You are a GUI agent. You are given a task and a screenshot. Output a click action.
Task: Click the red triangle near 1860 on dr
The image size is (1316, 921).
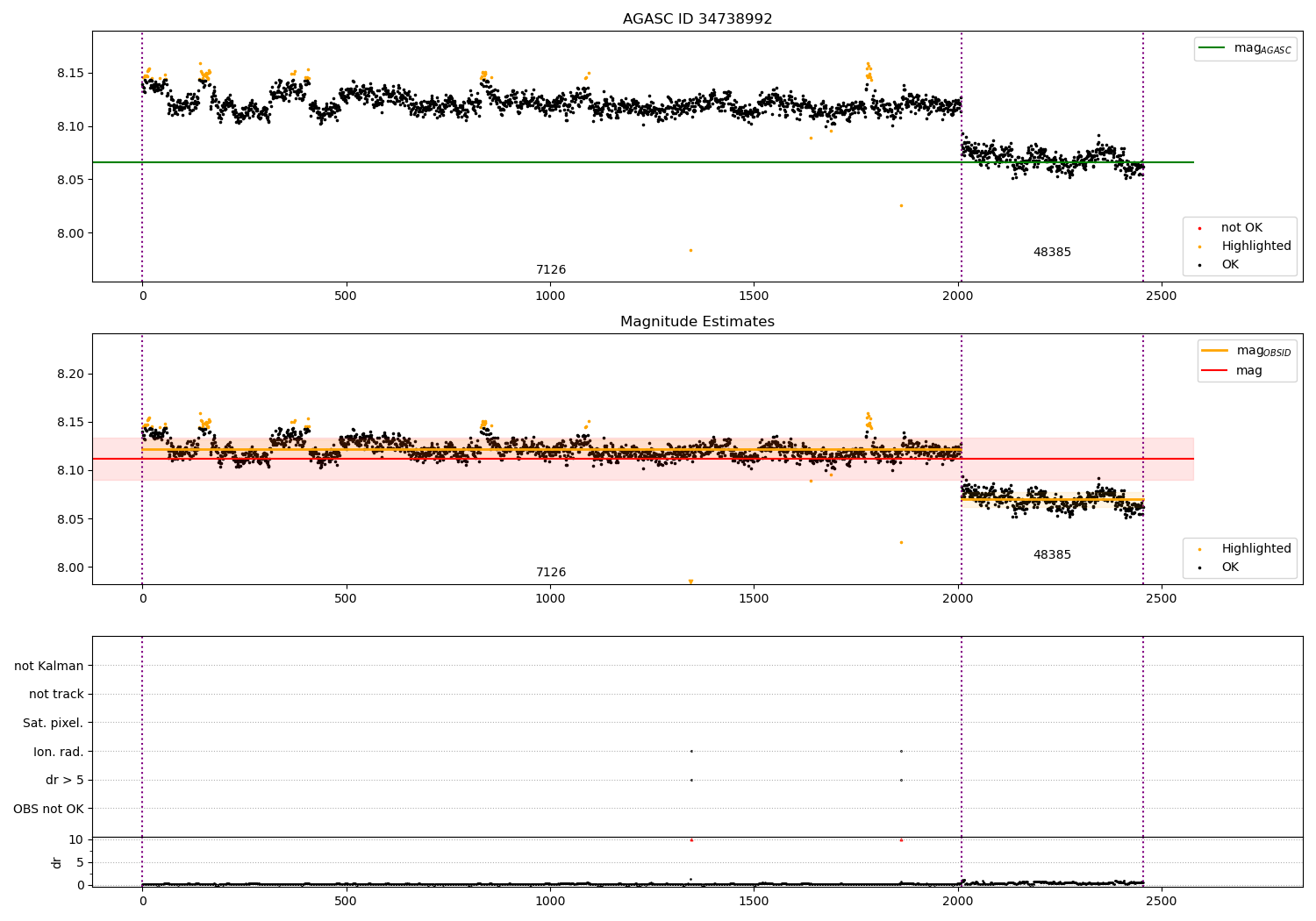point(901,839)
